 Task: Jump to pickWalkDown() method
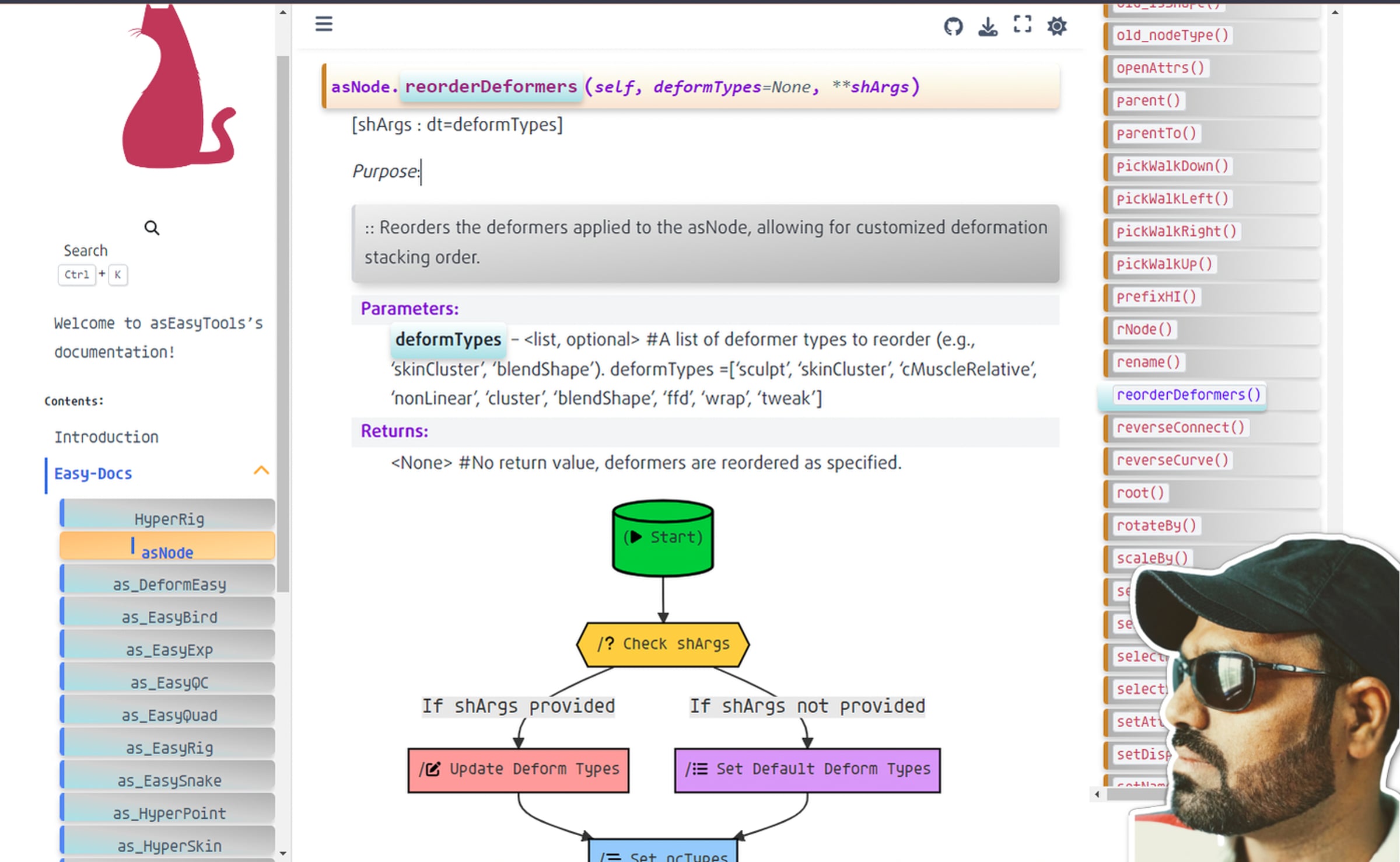(1172, 166)
